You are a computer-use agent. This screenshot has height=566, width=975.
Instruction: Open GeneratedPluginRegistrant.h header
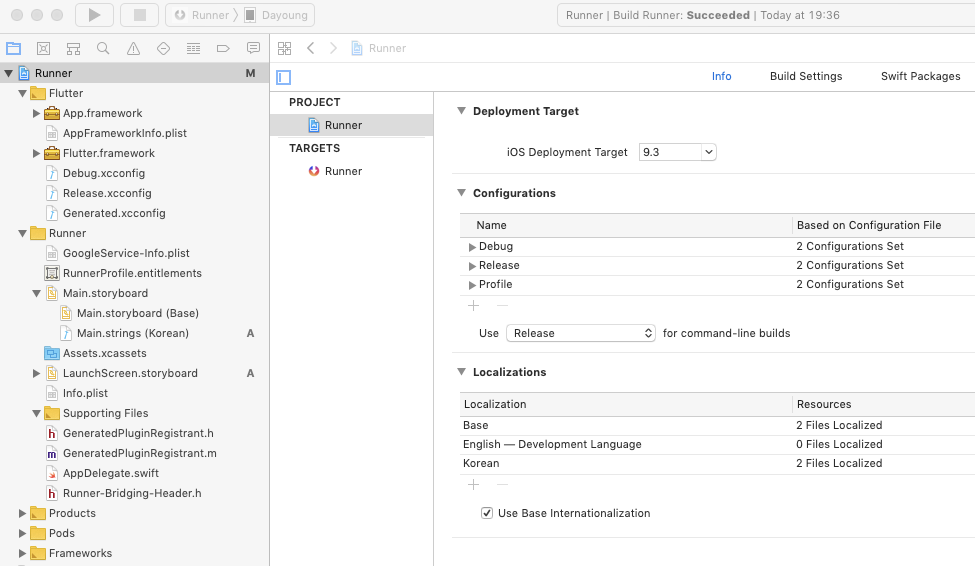[x=137, y=433]
